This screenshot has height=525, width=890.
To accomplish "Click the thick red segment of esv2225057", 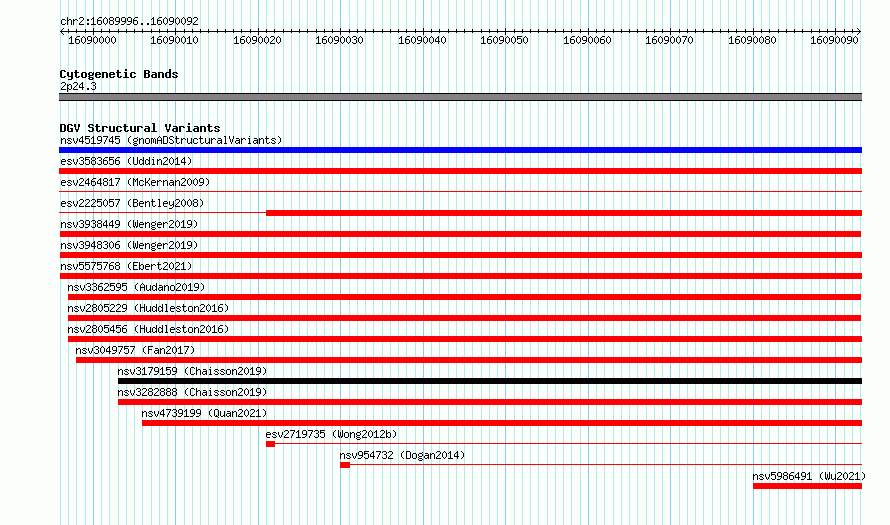I will tap(564, 213).
